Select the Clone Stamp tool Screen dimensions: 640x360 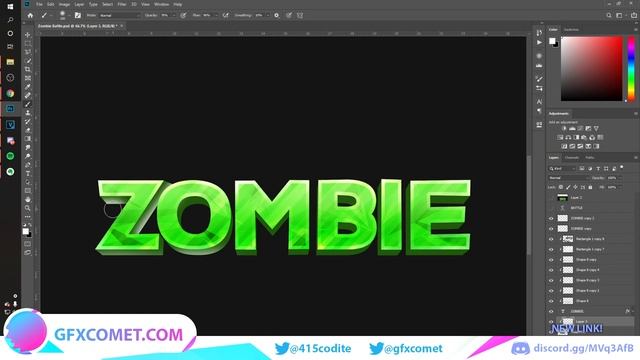point(28,113)
